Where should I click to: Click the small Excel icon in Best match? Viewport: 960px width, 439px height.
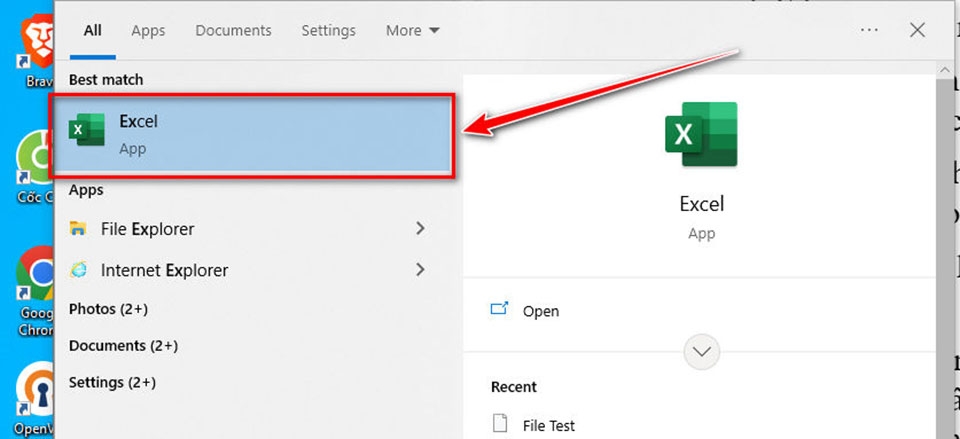click(86, 129)
